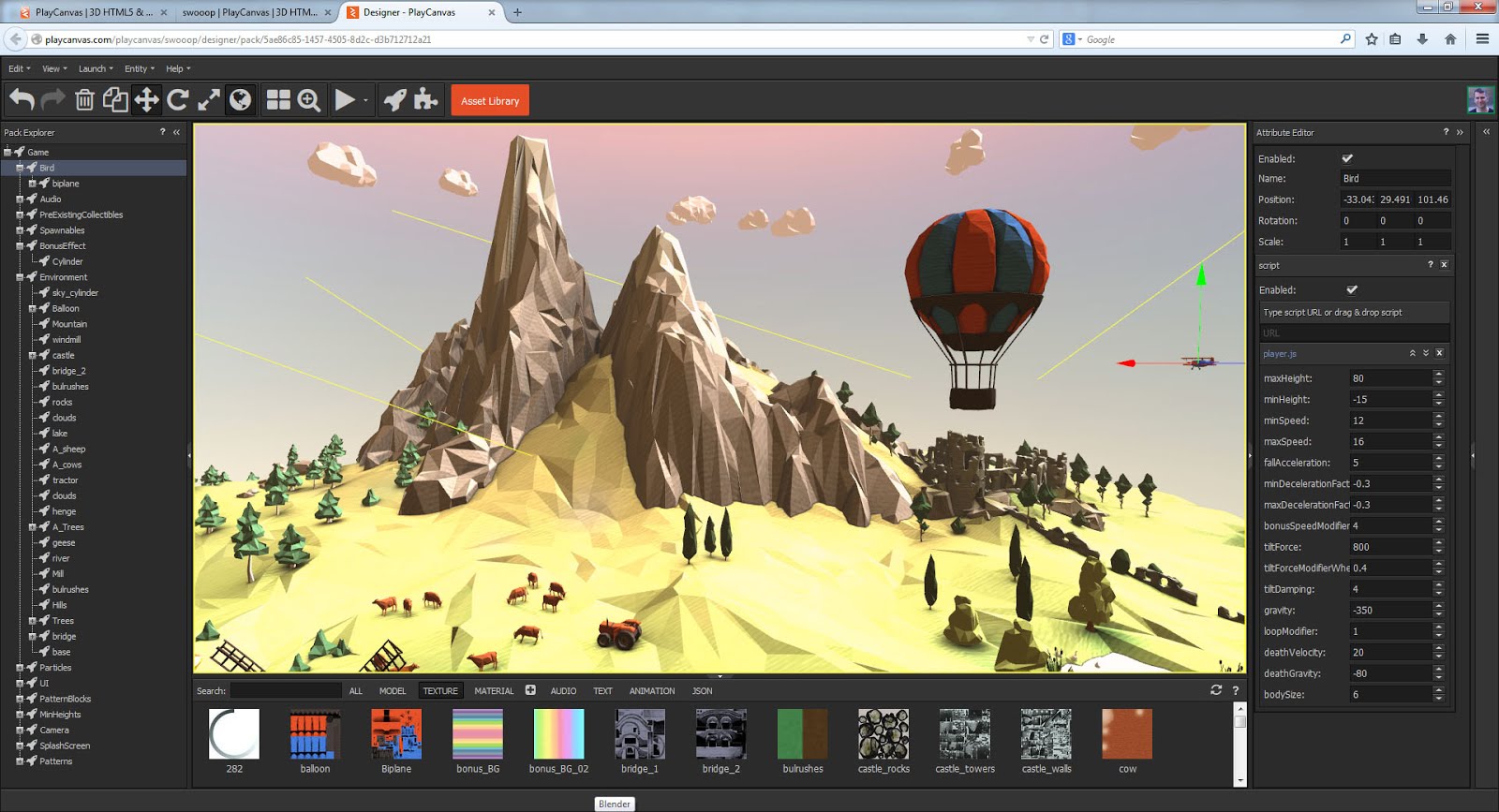This screenshot has height=812, width=1499.
Task: Open the Edit menu
Action: [20, 68]
